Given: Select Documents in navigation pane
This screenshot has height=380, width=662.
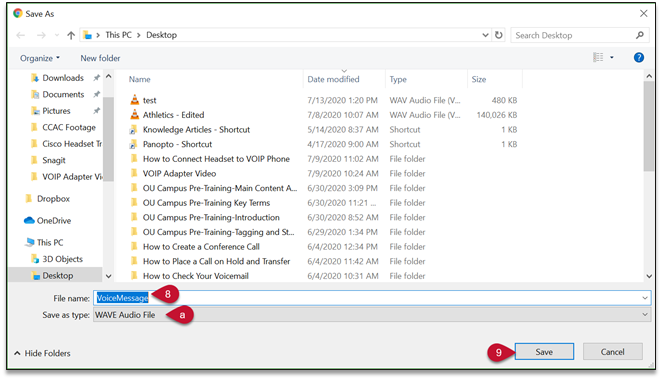Looking at the screenshot, I should pos(62,94).
